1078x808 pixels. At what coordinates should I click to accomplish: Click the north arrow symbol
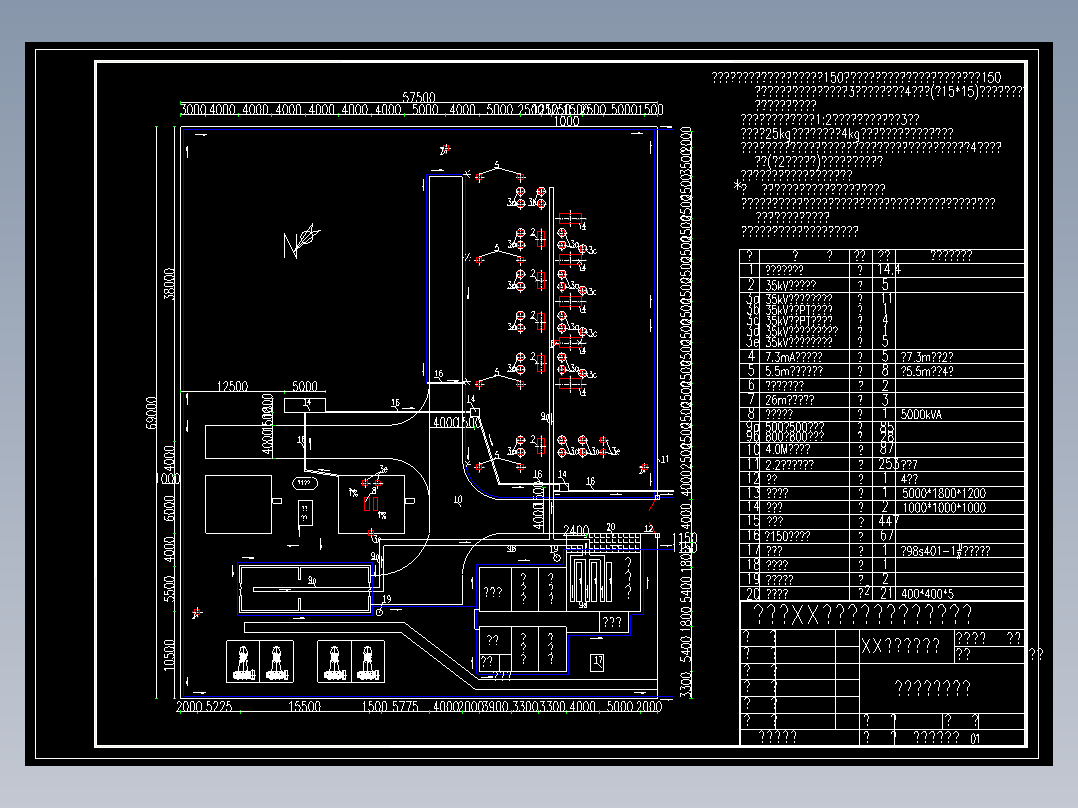click(x=301, y=241)
